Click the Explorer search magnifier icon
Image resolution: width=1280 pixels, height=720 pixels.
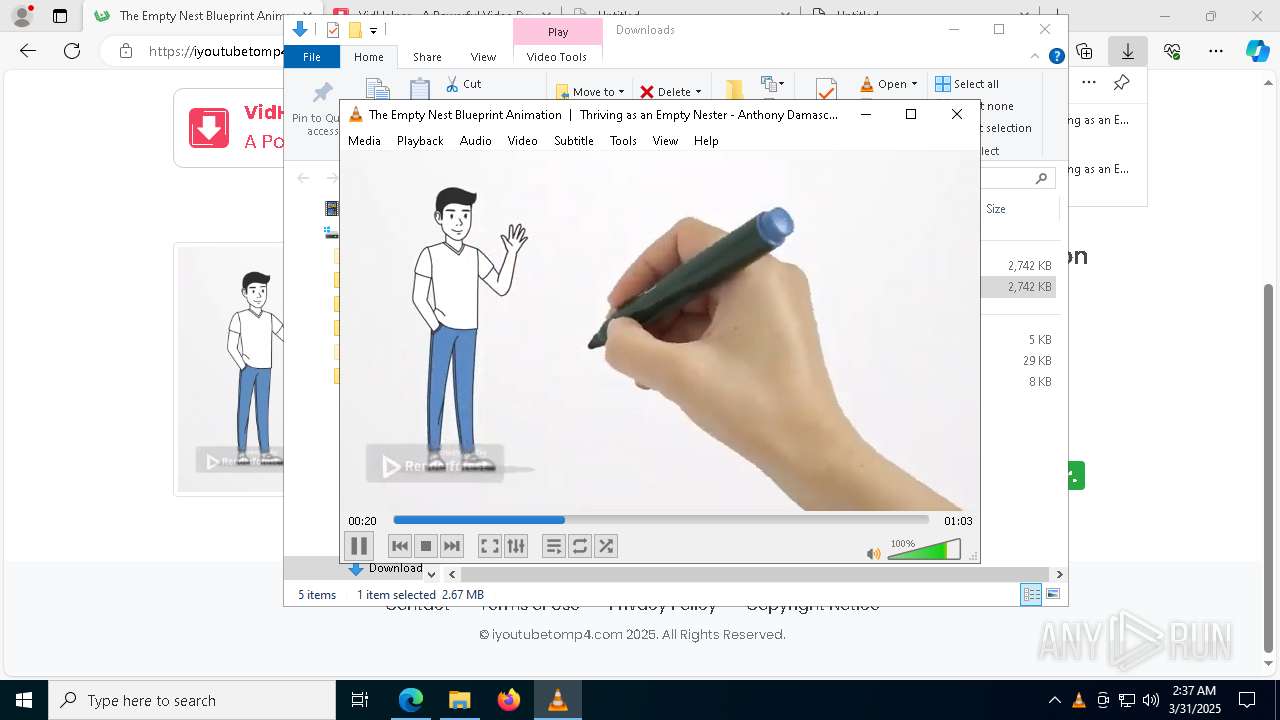click(1041, 178)
